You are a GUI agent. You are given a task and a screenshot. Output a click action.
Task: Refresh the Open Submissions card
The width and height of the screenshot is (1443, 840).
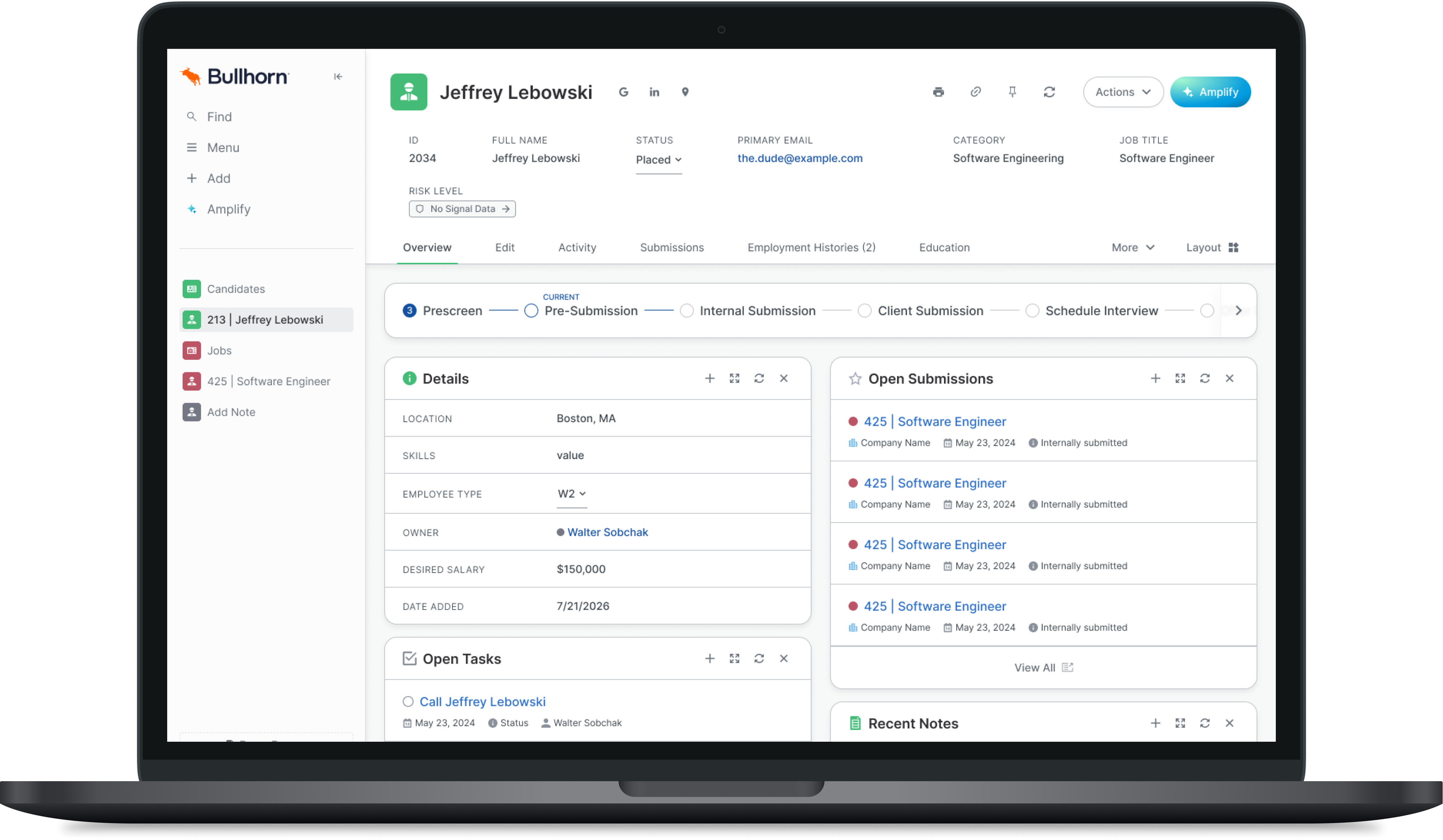tap(1205, 378)
